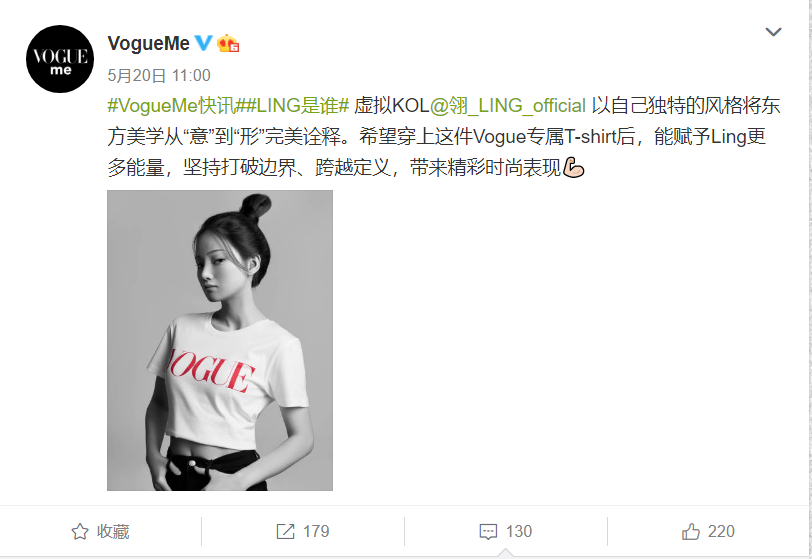Viewport: 812px width, 559px height.
Task: Click the crown membership badge icon
Action: tap(228, 44)
